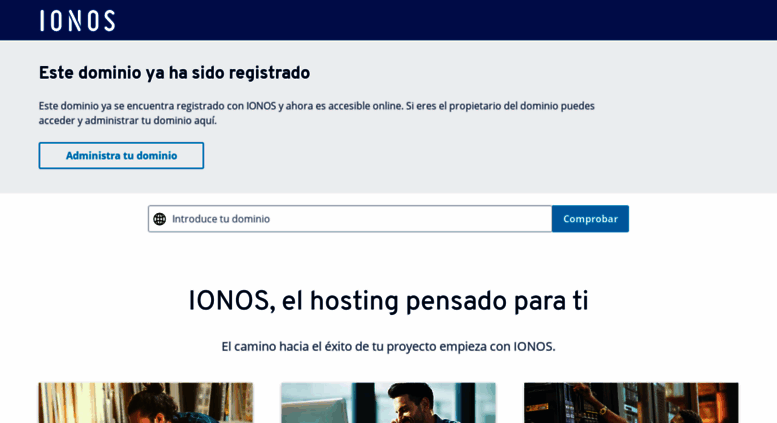Select heading 'Este dominio ya ha sido registrado'
Viewport: 777px width, 423px height.
174,73
